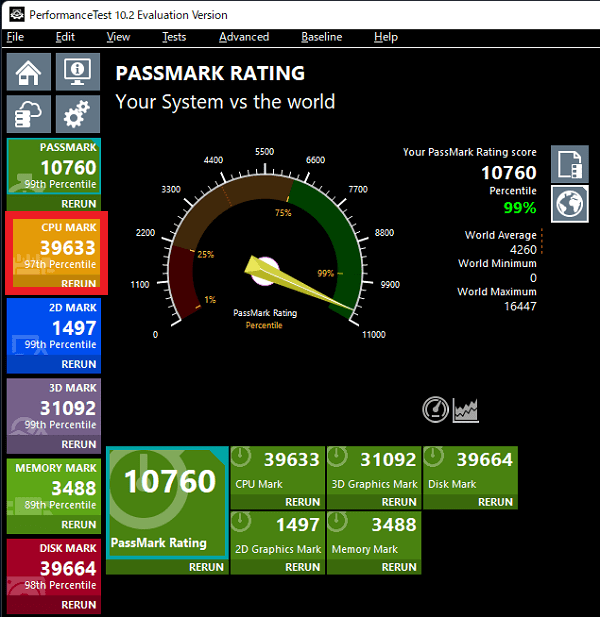Click the green 99% percentile value
This screenshot has height=617, width=600.
[520, 207]
